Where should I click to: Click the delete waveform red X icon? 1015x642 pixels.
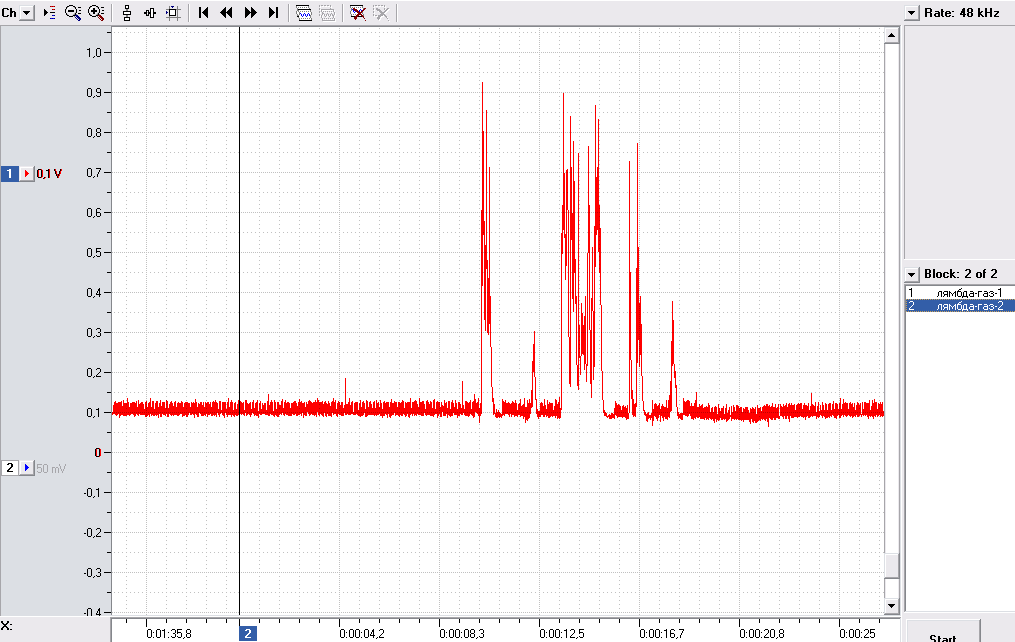click(357, 12)
